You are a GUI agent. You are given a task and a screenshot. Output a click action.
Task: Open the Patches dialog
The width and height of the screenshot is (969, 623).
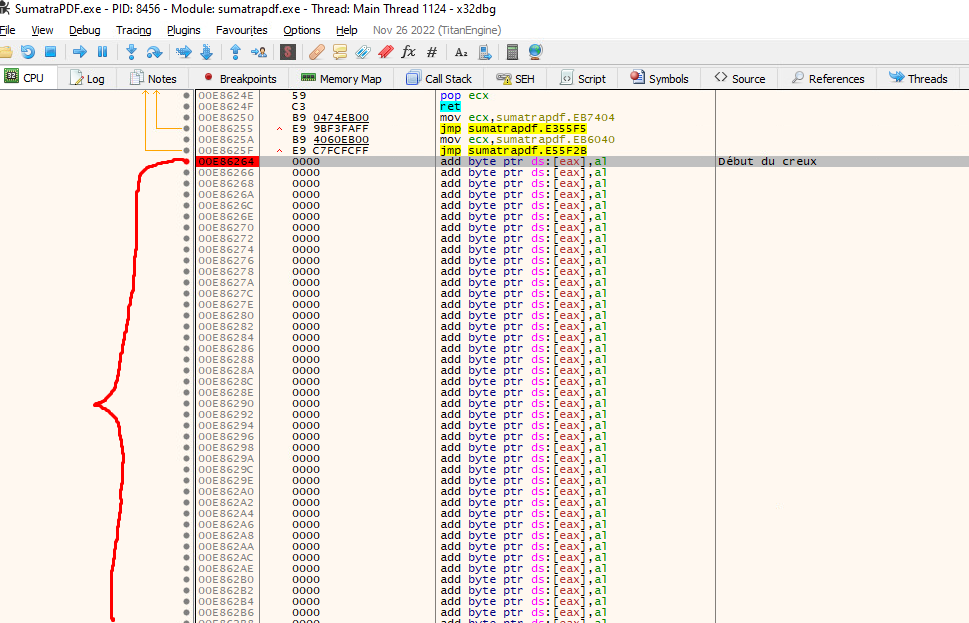coord(316,52)
